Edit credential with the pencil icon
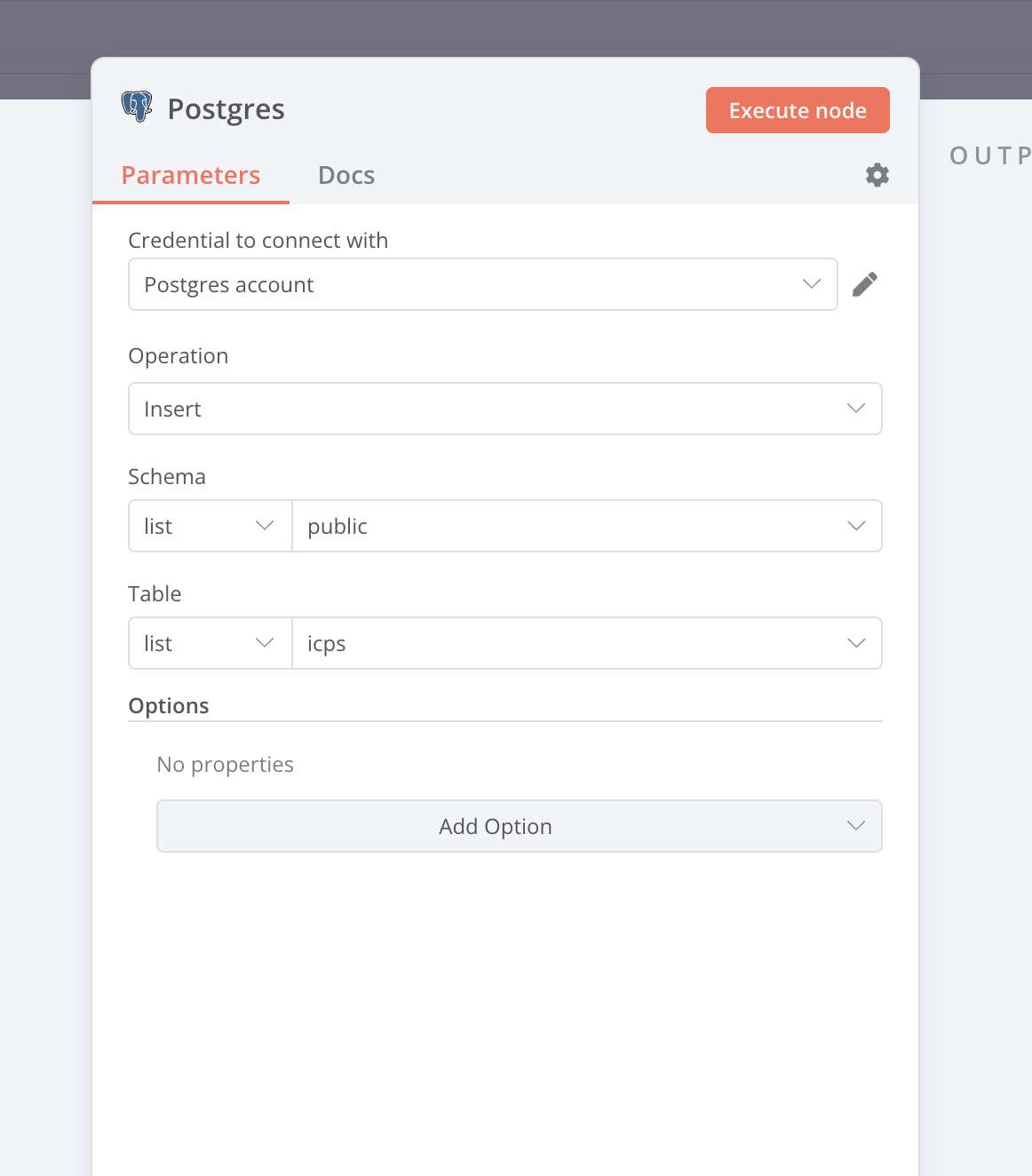This screenshot has height=1176, width=1032. click(x=864, y=284)
